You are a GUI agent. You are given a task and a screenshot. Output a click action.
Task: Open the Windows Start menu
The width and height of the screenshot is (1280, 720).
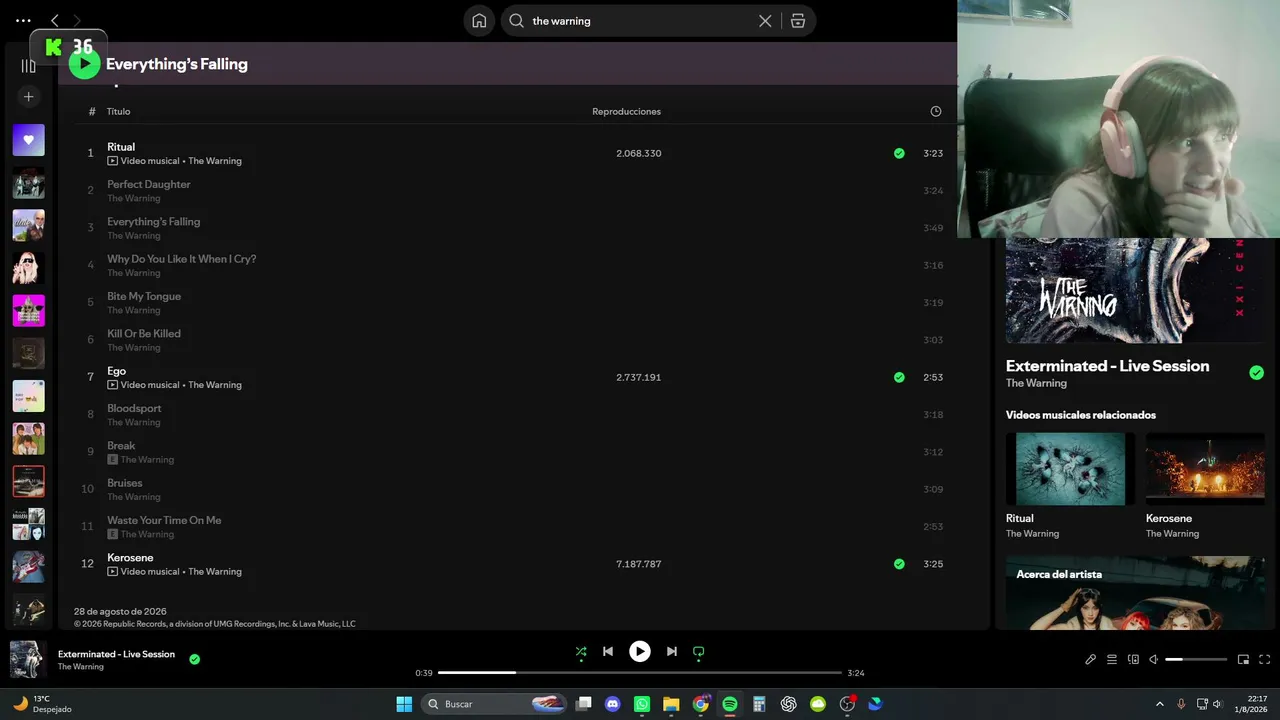(x=404, y=704)
